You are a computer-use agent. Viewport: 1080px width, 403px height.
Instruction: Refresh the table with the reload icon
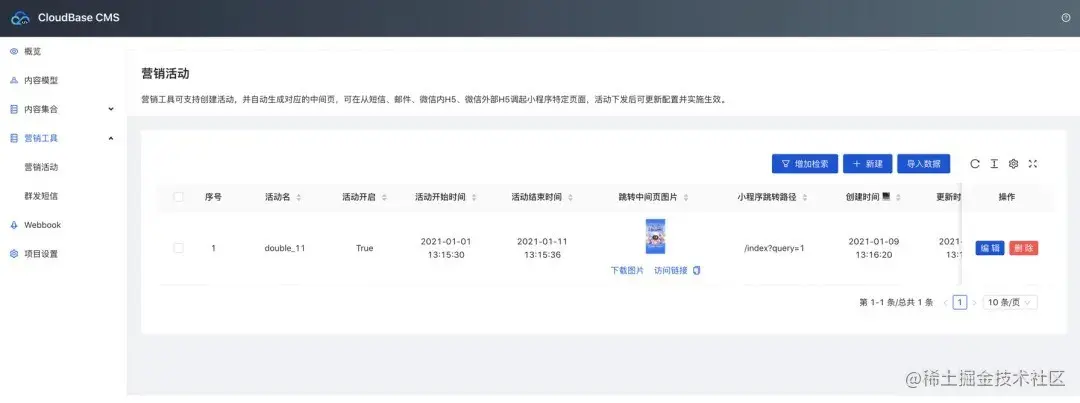point(975,164)
